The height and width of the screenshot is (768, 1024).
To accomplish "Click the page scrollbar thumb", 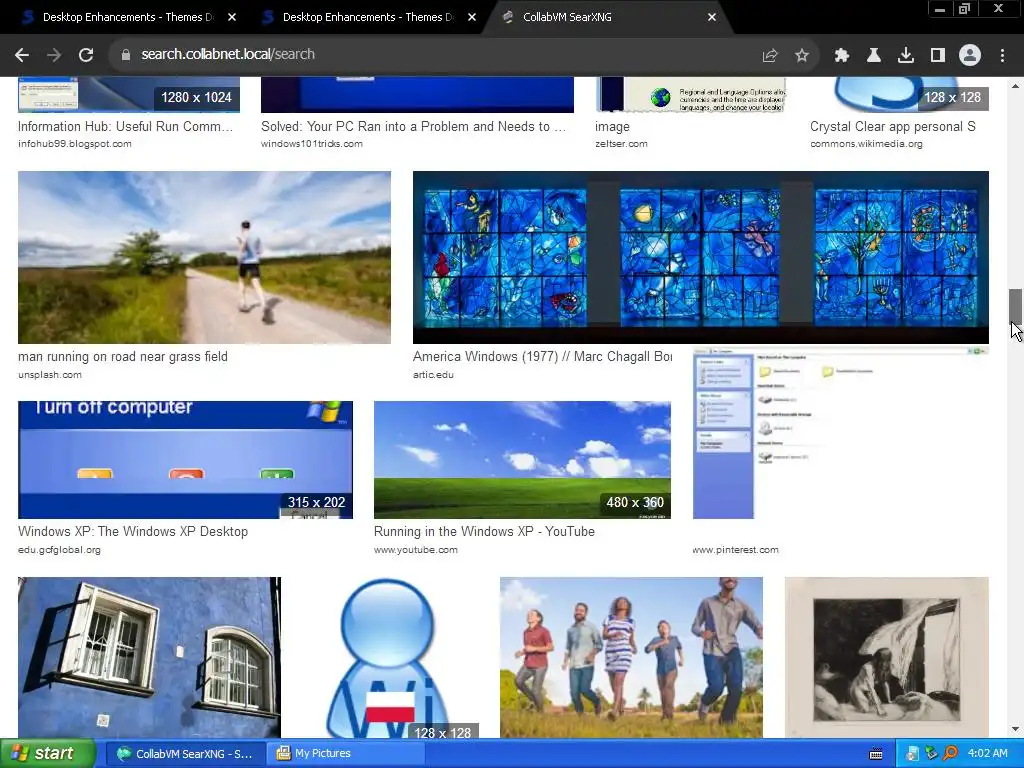I will click(1015, 305).
